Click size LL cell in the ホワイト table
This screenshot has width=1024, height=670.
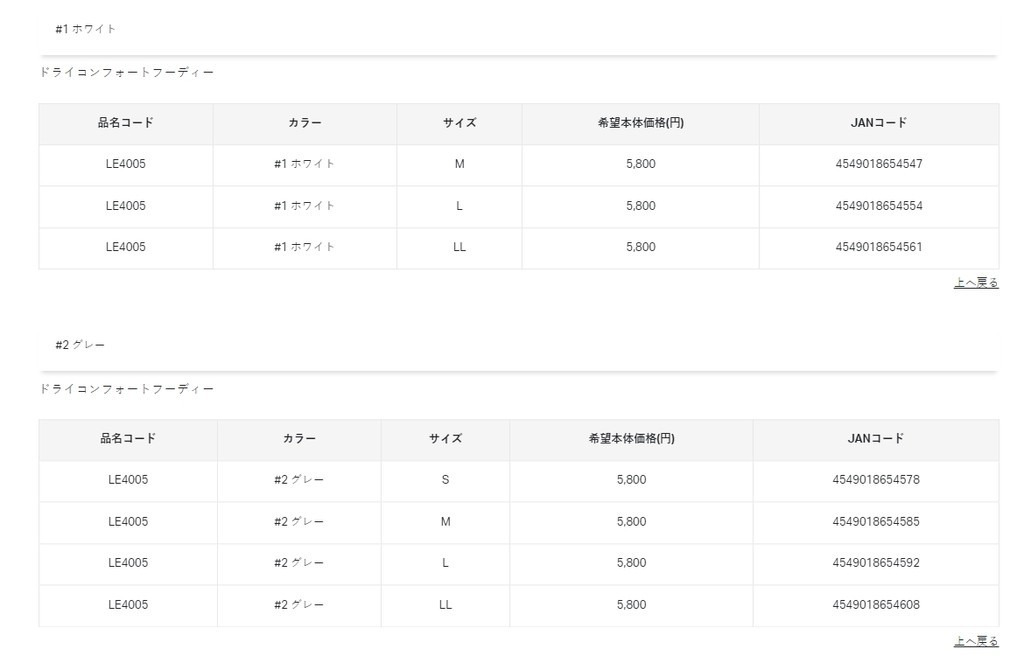(459, 247)
